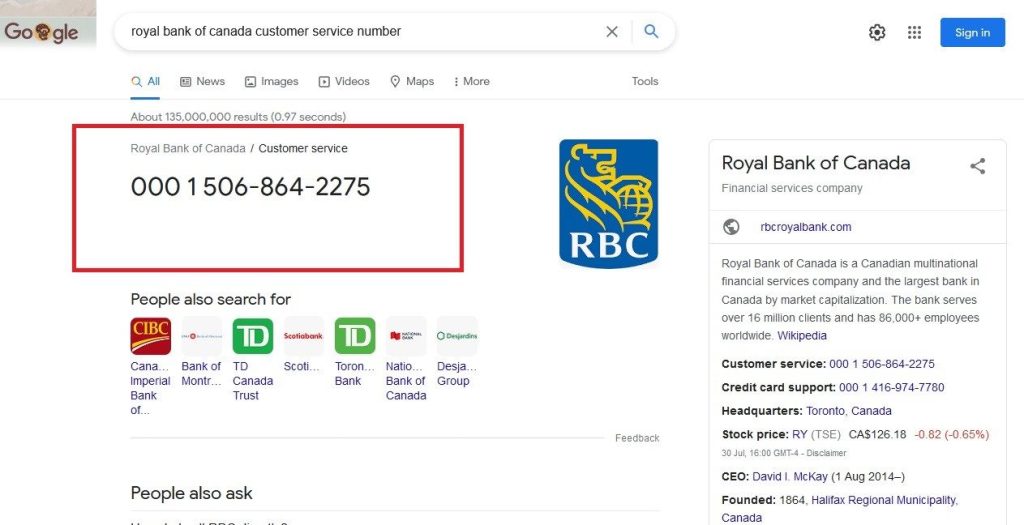This screenshot has height=525, width=1024.
Task: Click the Royal Bank of Canada breadcrumb
Action: [x=188, y=148]
